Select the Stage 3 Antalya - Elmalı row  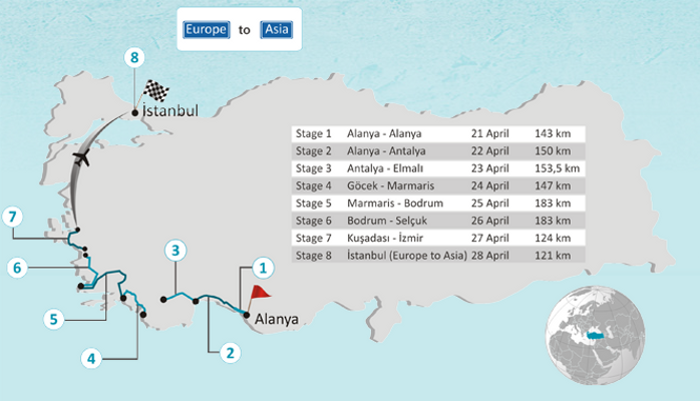click(438, 168)
